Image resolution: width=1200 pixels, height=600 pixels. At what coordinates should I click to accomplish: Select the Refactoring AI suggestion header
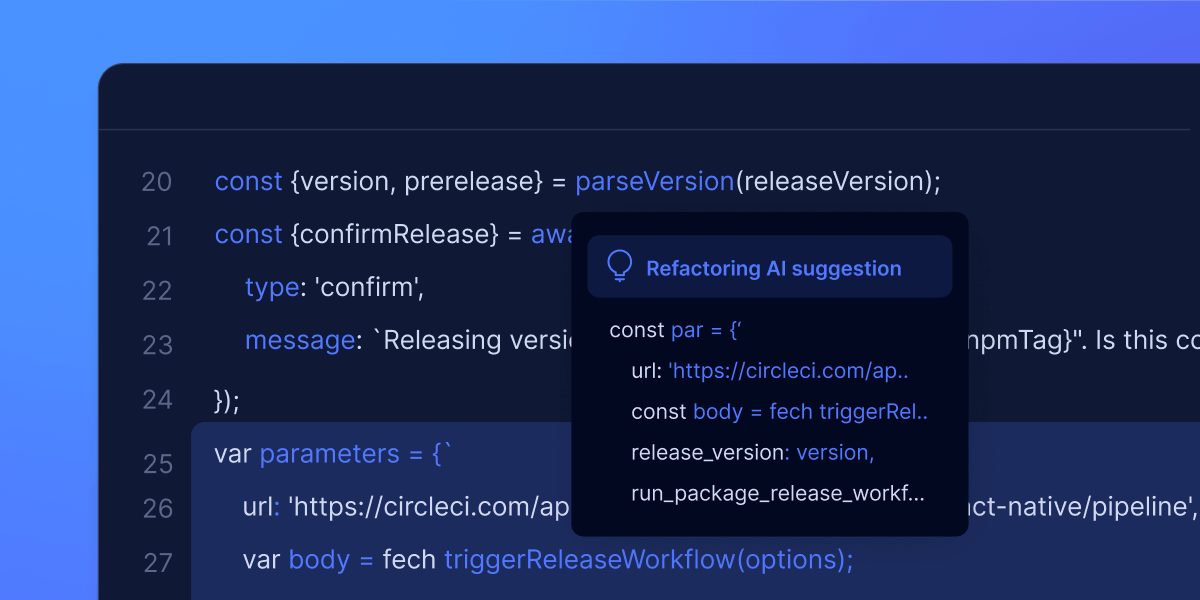point(775,268)
